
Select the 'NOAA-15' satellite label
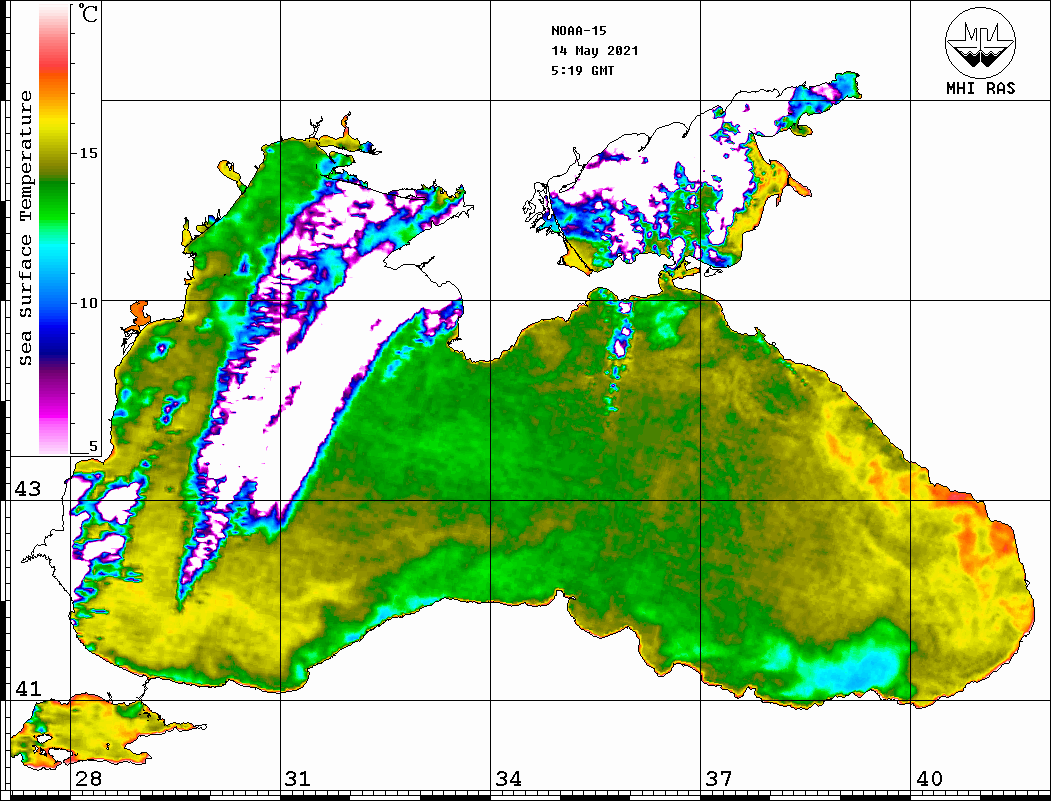point(578,31)
